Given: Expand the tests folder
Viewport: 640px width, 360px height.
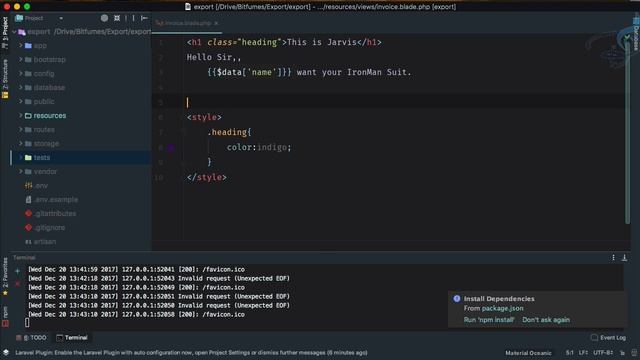Looking at the screenshot, I should 20,157.
